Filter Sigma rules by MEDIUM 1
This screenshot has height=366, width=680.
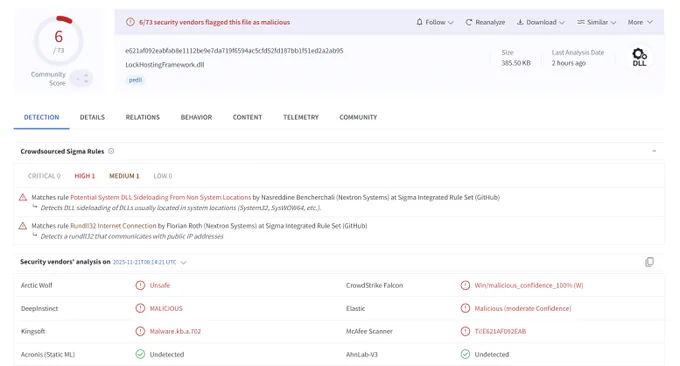coord(124,176)
